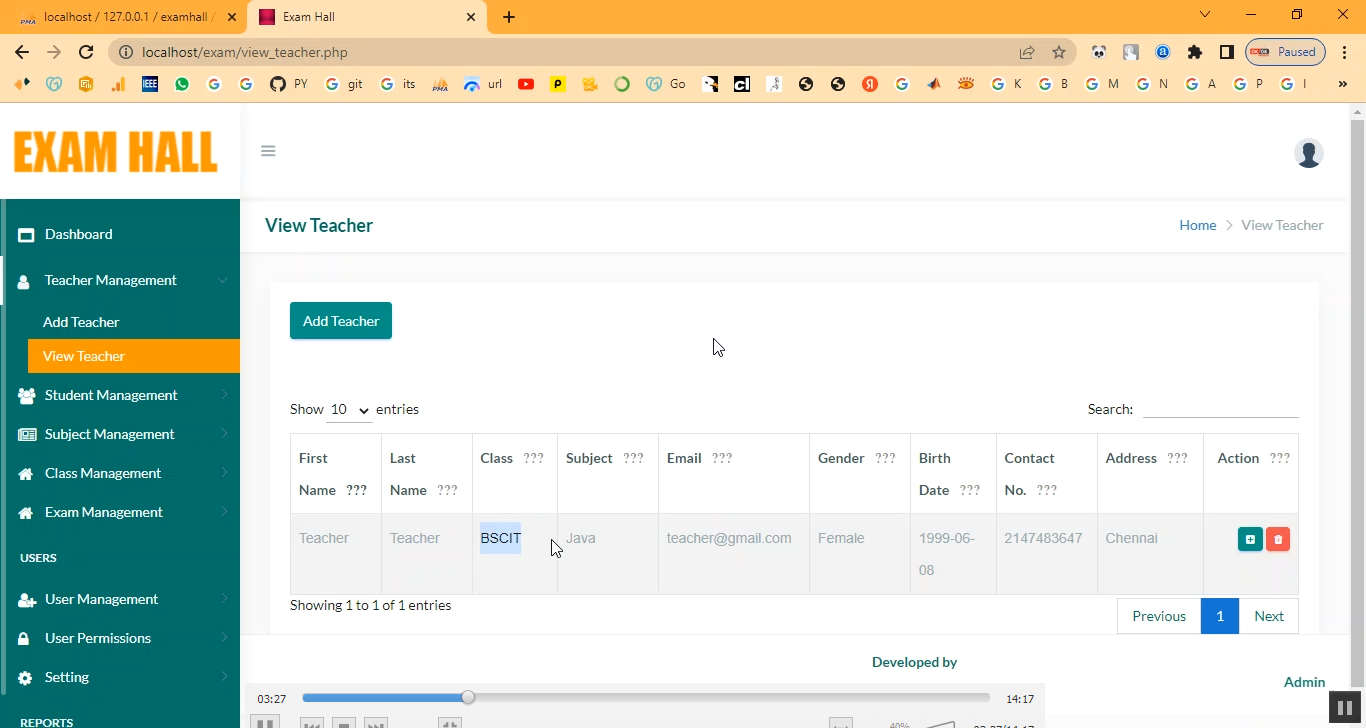Collapse the Teacher Management menu
The height and width of the screenshot is (728, 1366).
pyautogui.click(x=111, y=280)
